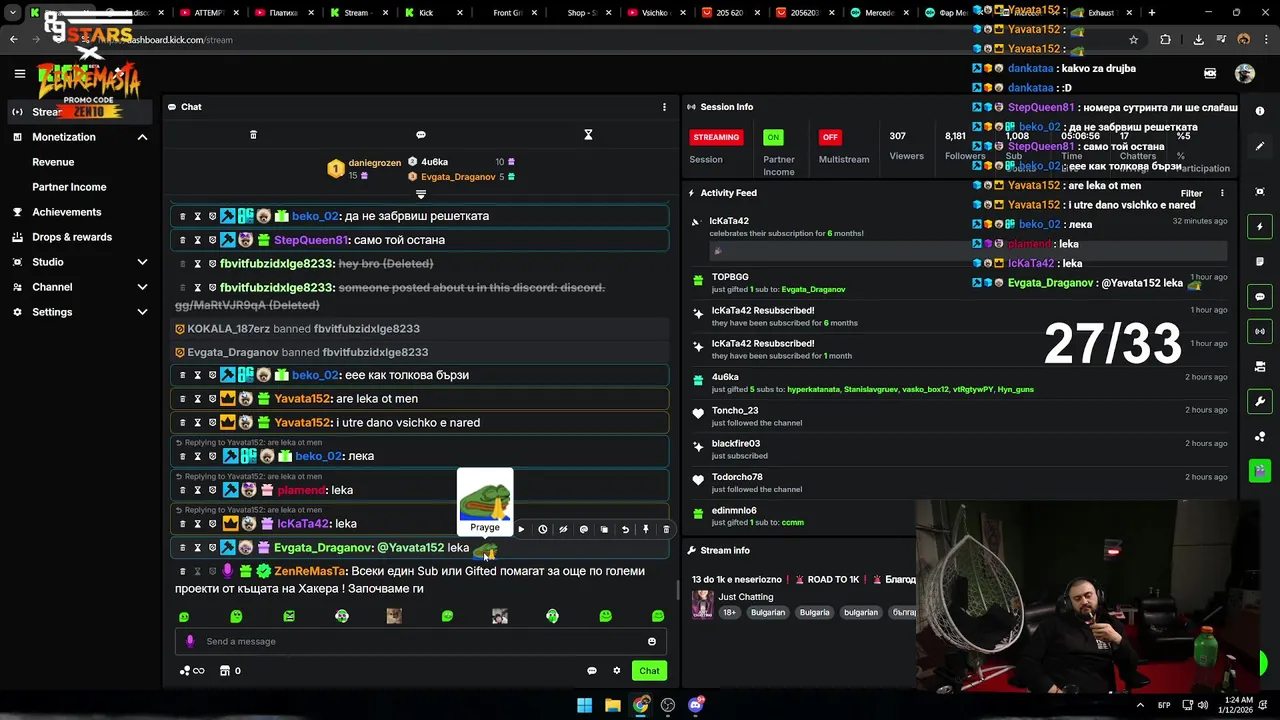Click hyperkatanata link in 4u6ka gift entry

(x=813, y=390)
